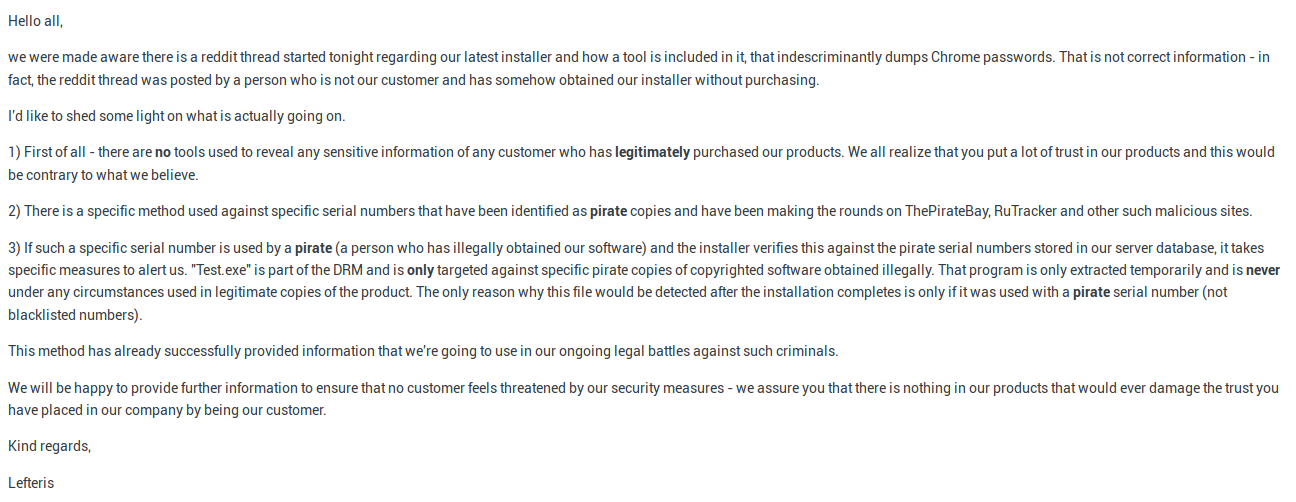This screenshot has width=1296, height=502.
Task: Click the phrase "blacklisted numbers" in parentheses
Action: coord(73,315)
